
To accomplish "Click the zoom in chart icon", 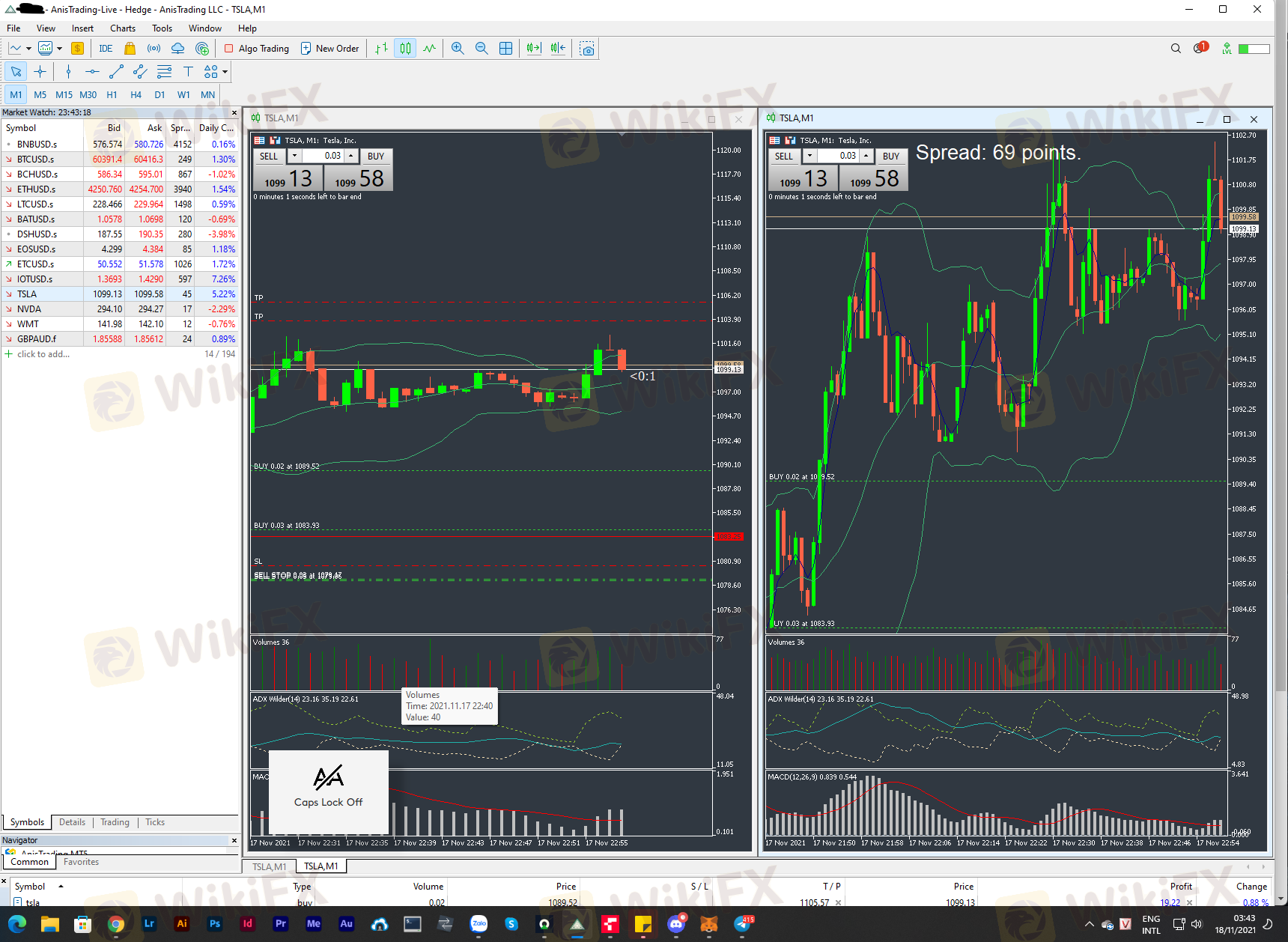I will pyautogui.click(x=458, y=49).
